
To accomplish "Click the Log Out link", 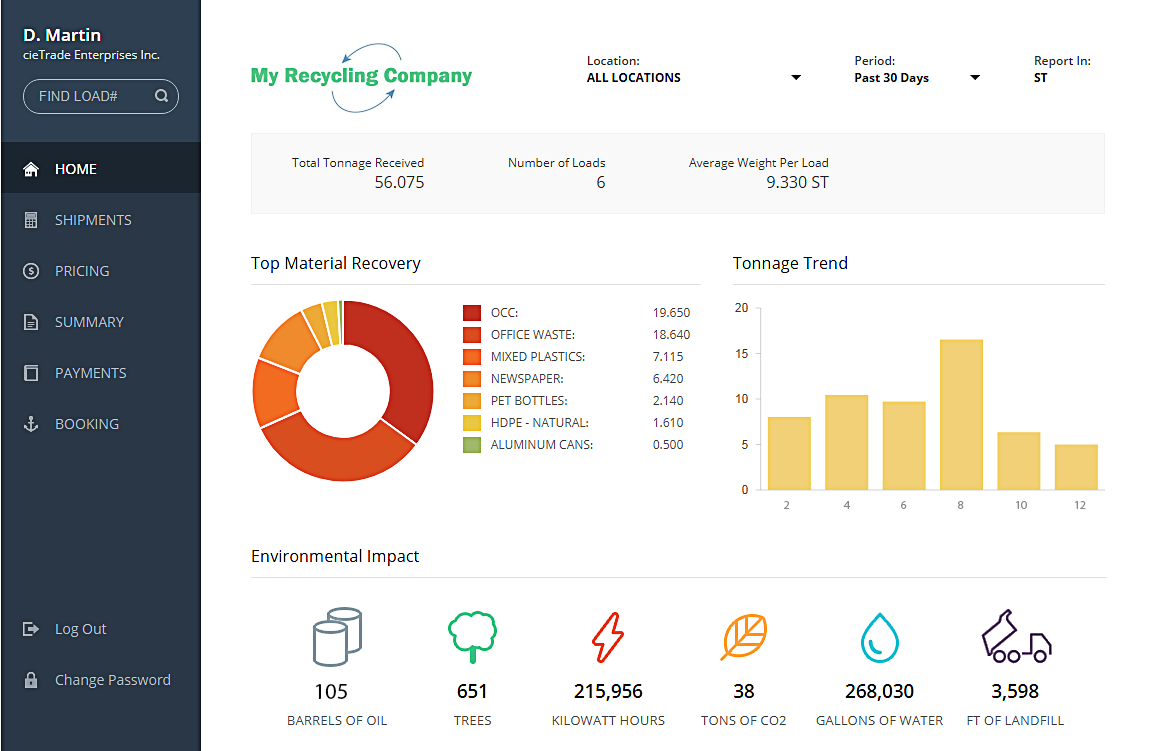I will point(80,629).
